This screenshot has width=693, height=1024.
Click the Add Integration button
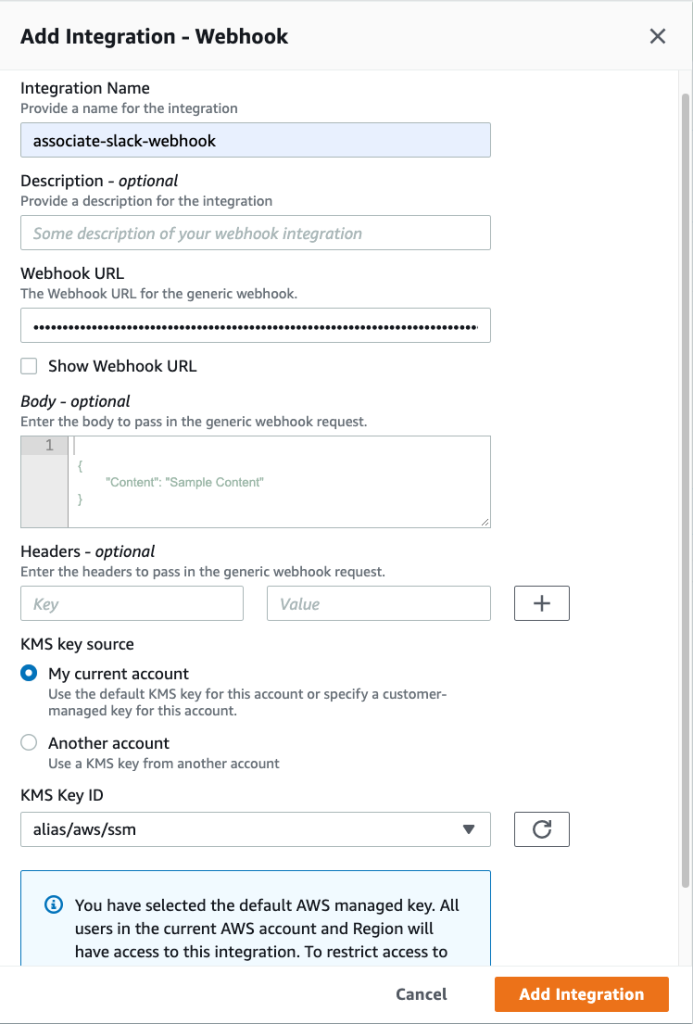580,994
